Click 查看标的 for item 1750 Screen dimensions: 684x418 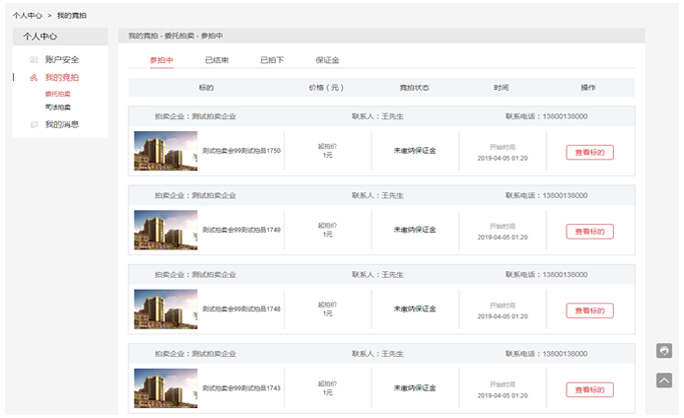click(x=589, y=152)
